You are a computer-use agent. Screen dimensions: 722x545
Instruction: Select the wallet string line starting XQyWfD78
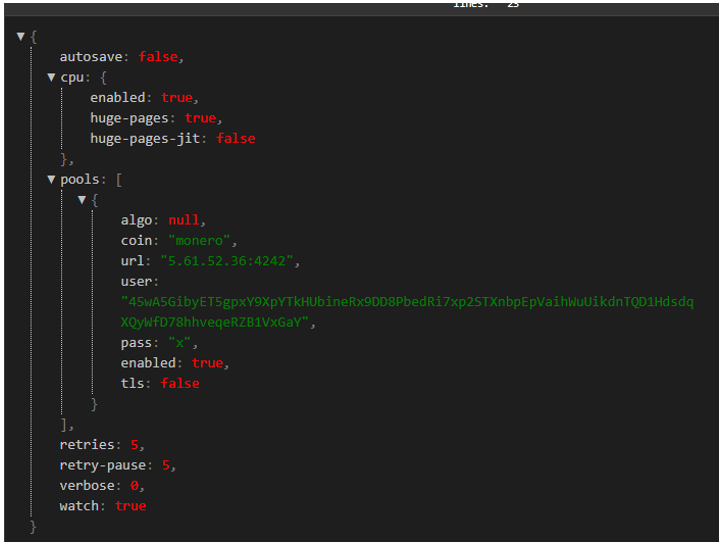click(x=214, y=322)
